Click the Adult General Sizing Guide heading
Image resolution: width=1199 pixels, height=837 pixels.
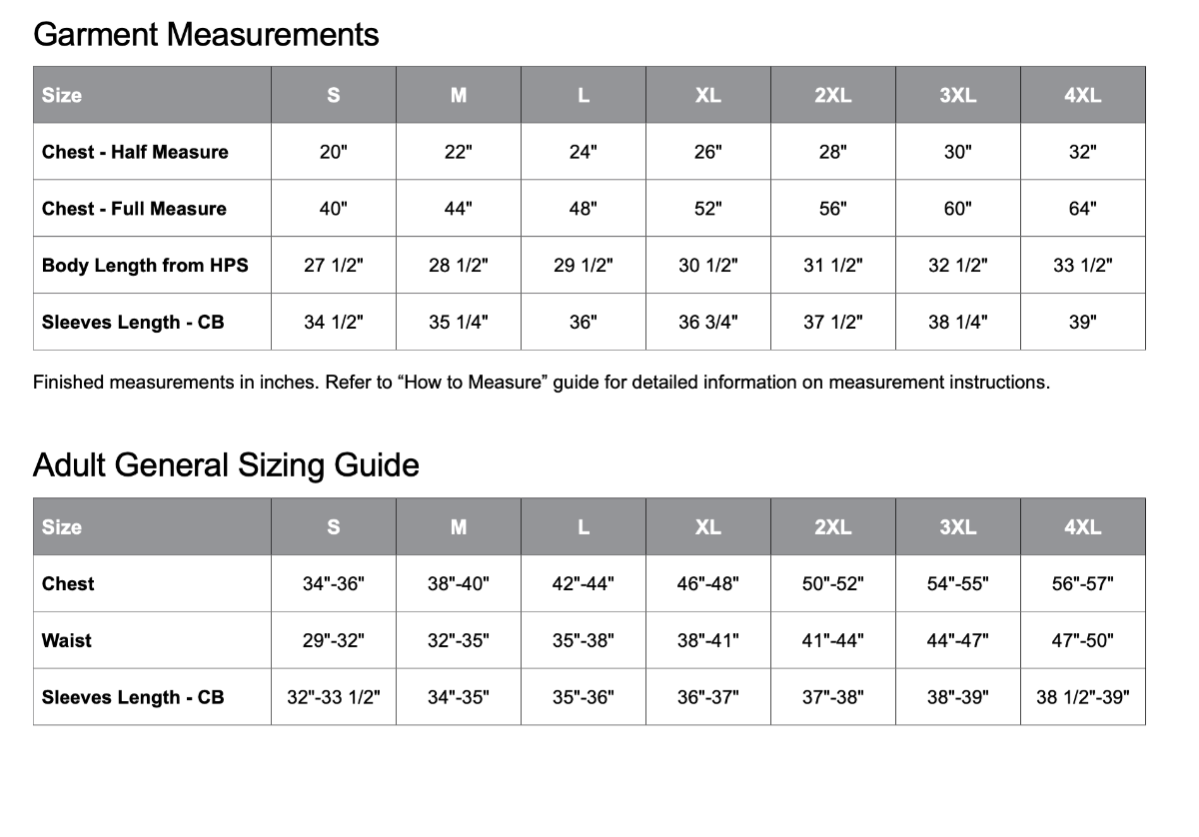pos(225,466)
